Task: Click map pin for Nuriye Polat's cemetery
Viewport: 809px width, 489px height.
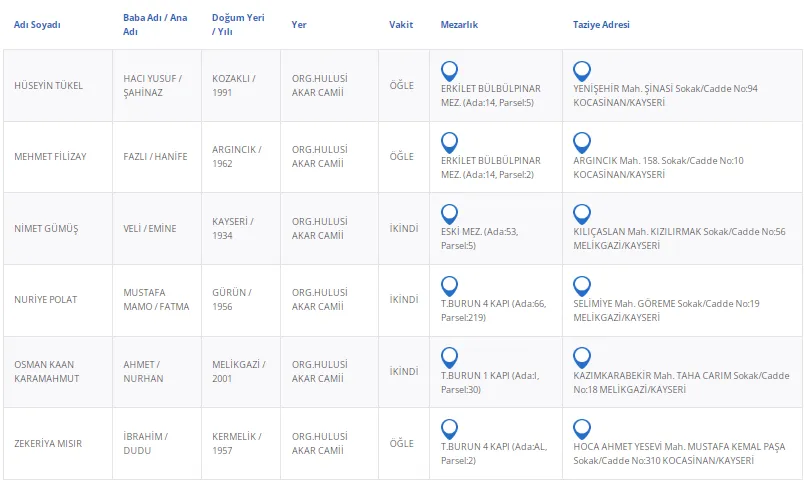Action: tap(450, 286)
